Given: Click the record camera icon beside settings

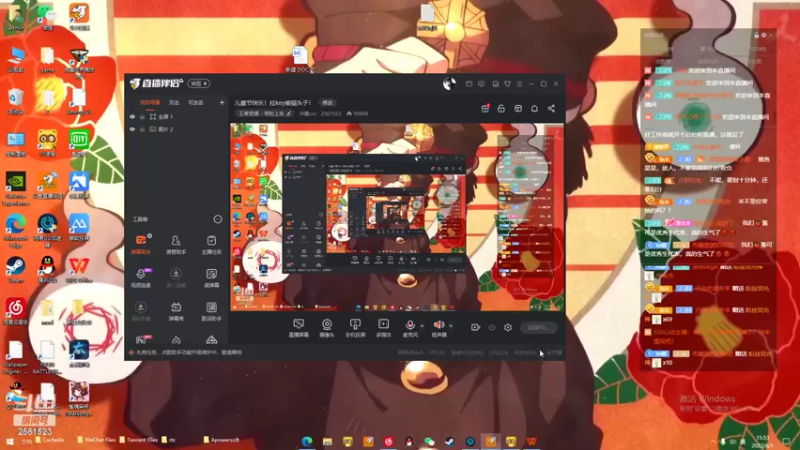Looking at the screenshot, I should [x=475, y=327].
